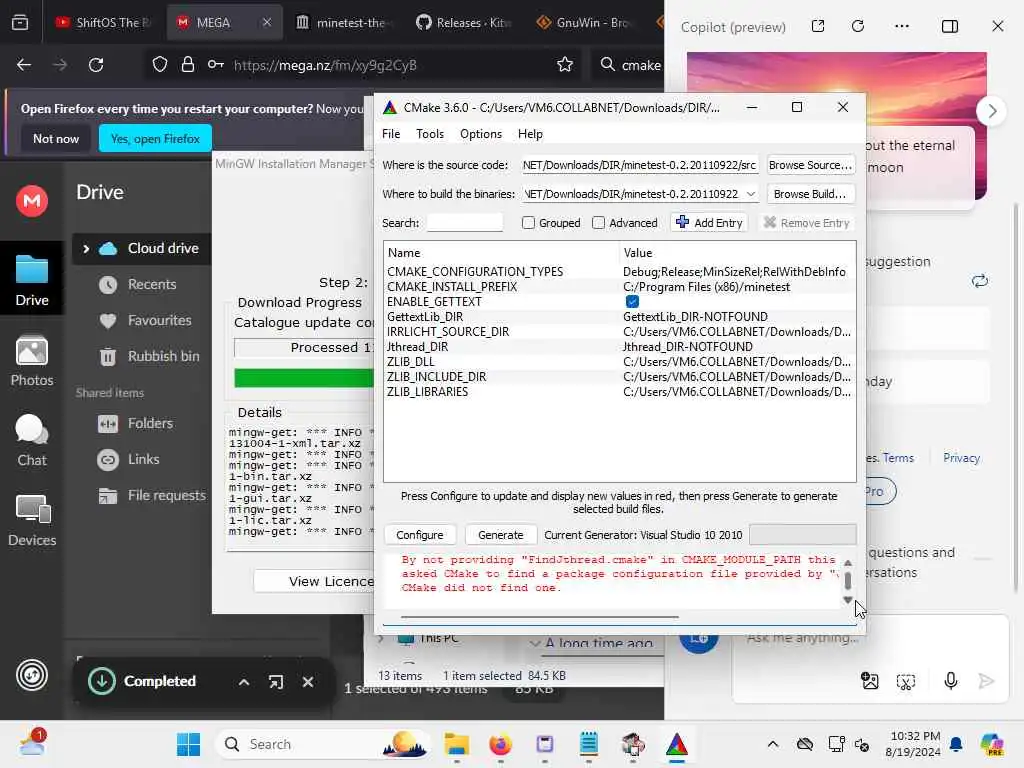
Task: Click Copilot screenshot capture icon
Action: pyautogui.click(x=906, y=682)
